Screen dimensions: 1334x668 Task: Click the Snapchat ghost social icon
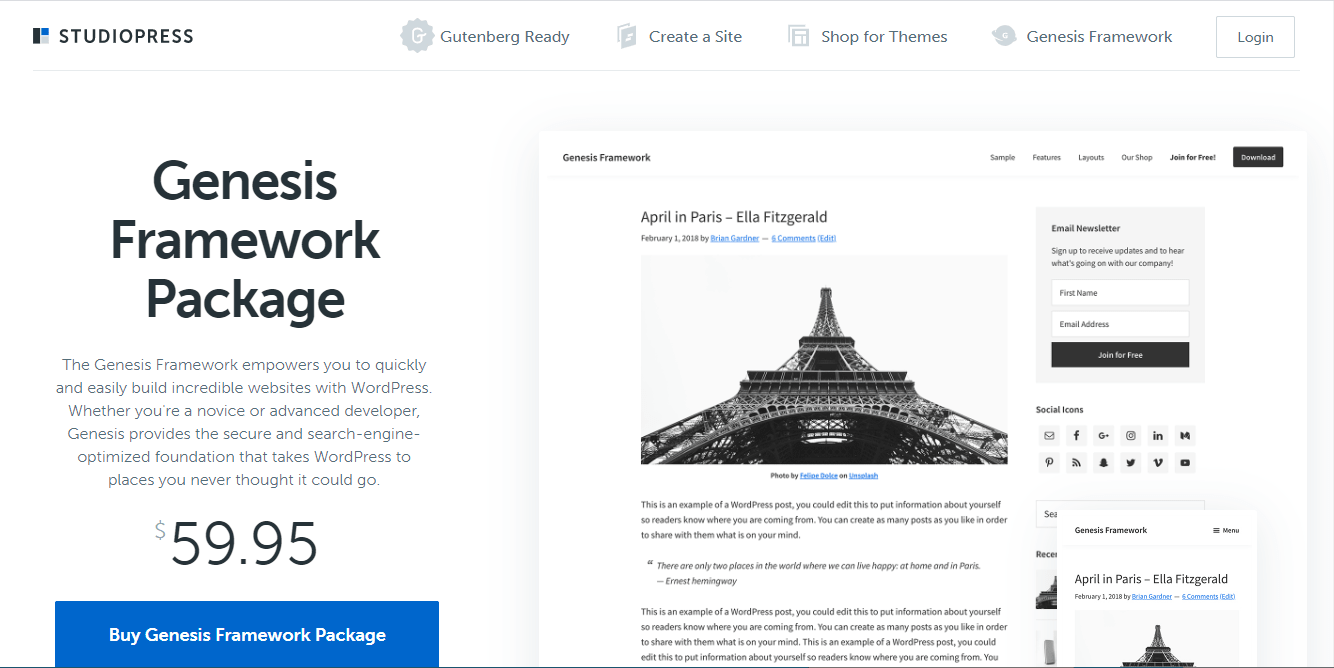1103,462
